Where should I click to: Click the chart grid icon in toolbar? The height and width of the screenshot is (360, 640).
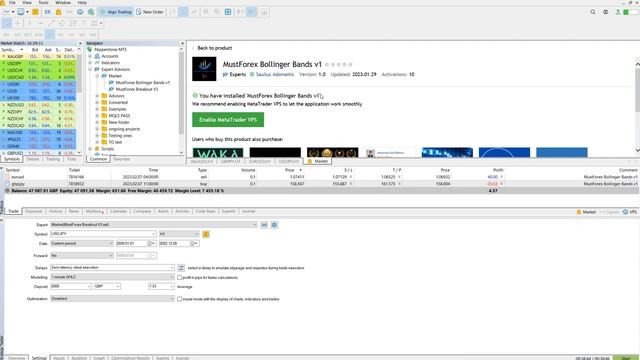228,12
